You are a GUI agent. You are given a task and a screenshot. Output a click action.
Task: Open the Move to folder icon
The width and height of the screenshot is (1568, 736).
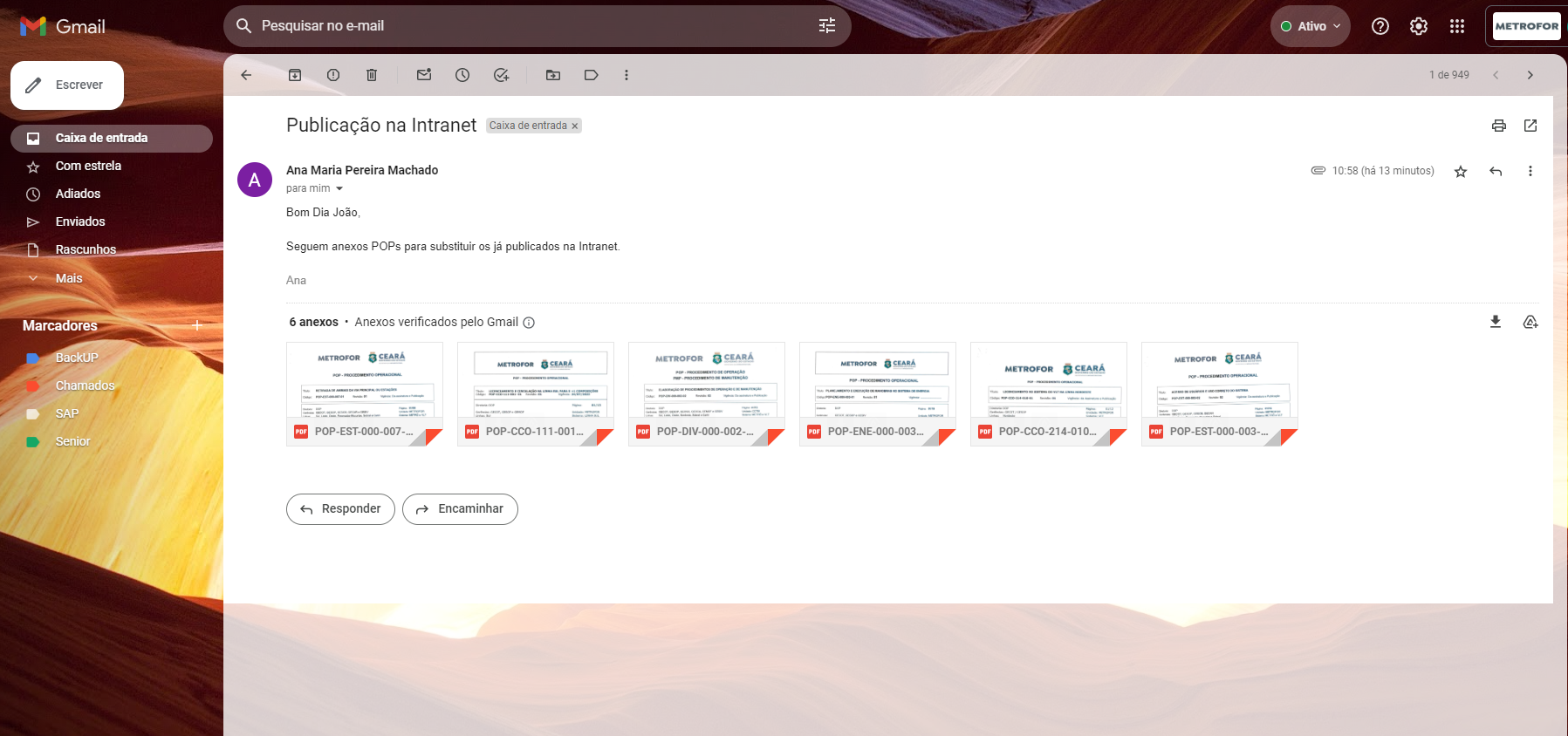coord(553,75)
